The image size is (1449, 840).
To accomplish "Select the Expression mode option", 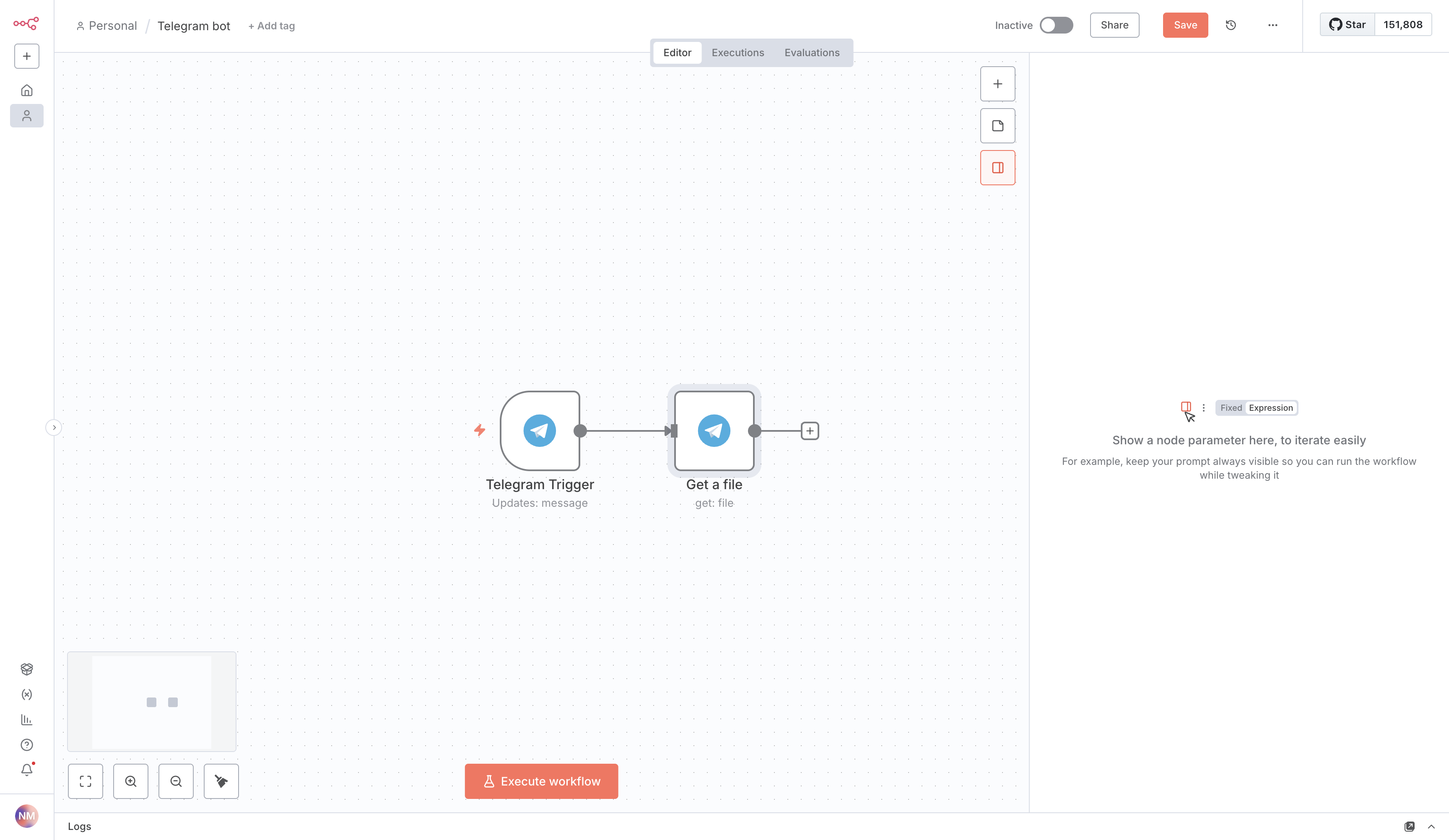I will pos(1270,408).
